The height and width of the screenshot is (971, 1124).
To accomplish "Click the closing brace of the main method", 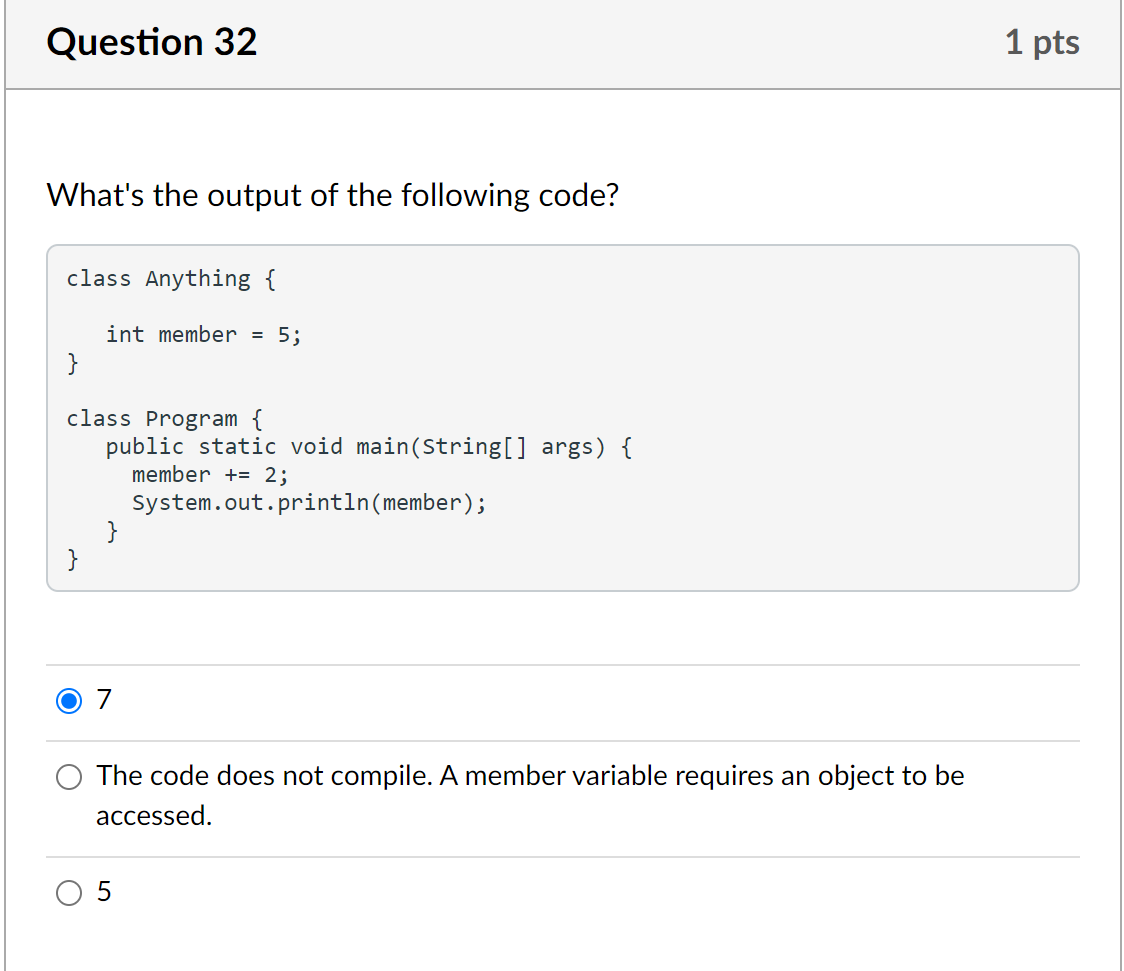I will tap(112, 531).
